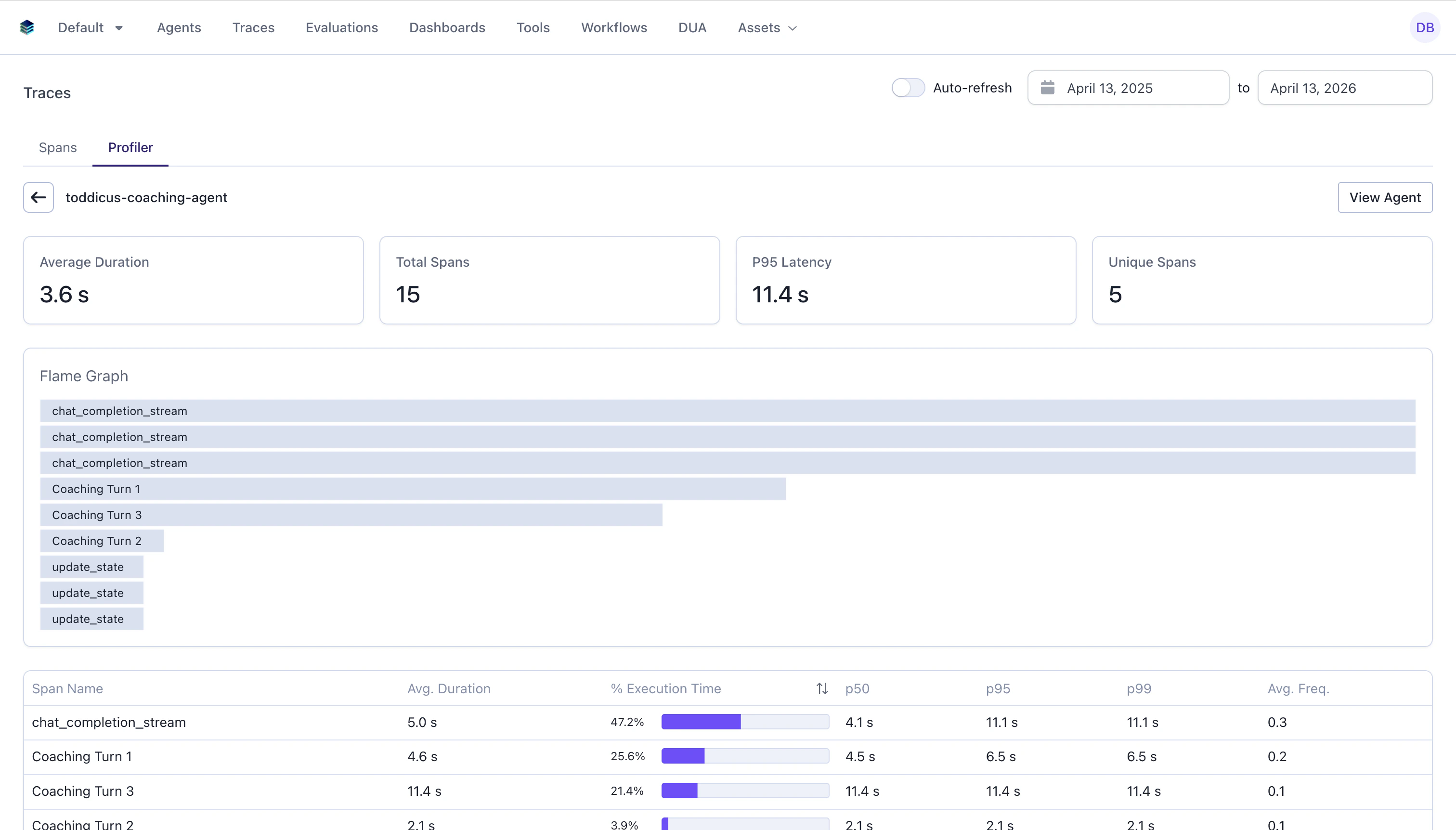Select the Profiler tab
The image size is (1456, 830).
tap(130, 147)
